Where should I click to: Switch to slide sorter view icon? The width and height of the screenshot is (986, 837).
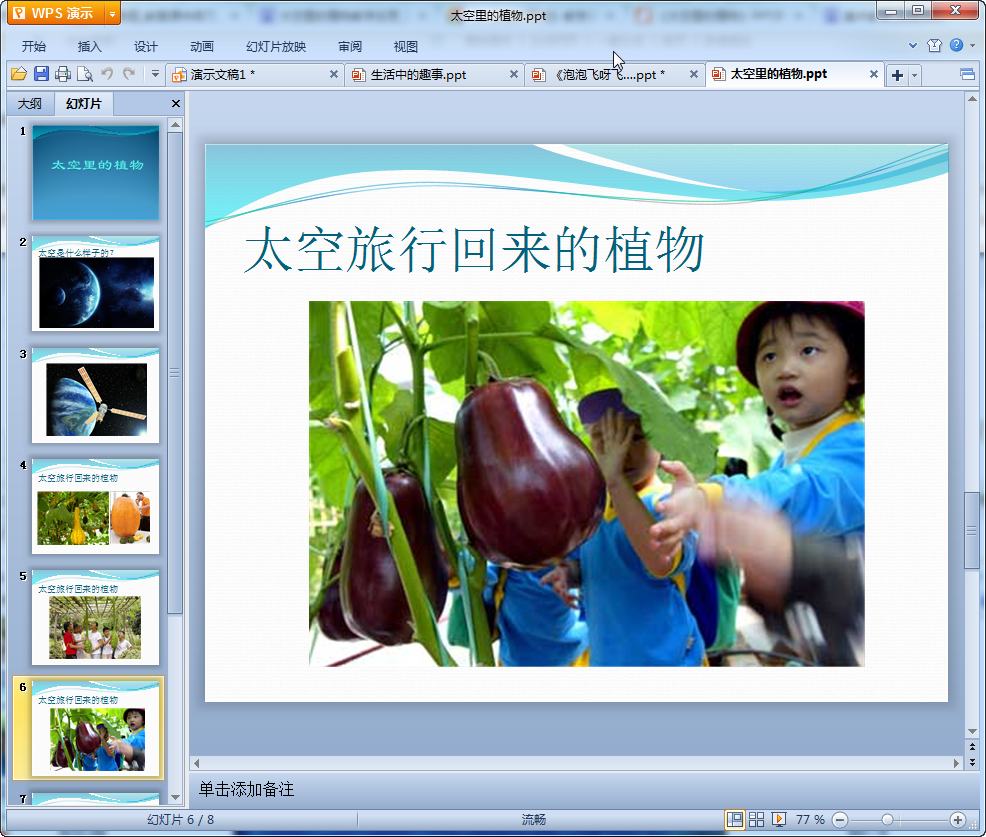[756, 819]
